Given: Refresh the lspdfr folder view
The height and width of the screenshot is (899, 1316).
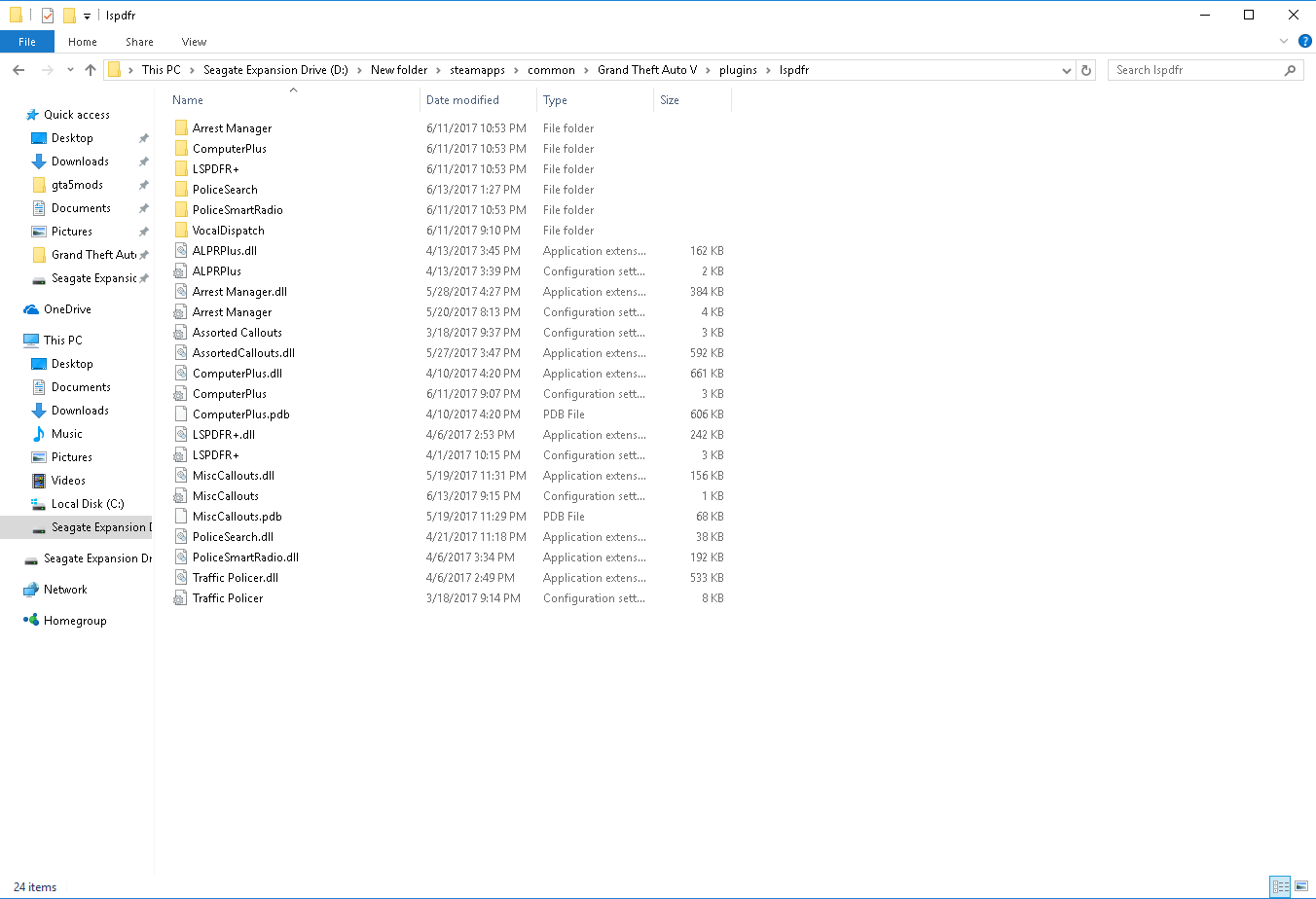Looking at the screenshot, I should (1086, 70).
